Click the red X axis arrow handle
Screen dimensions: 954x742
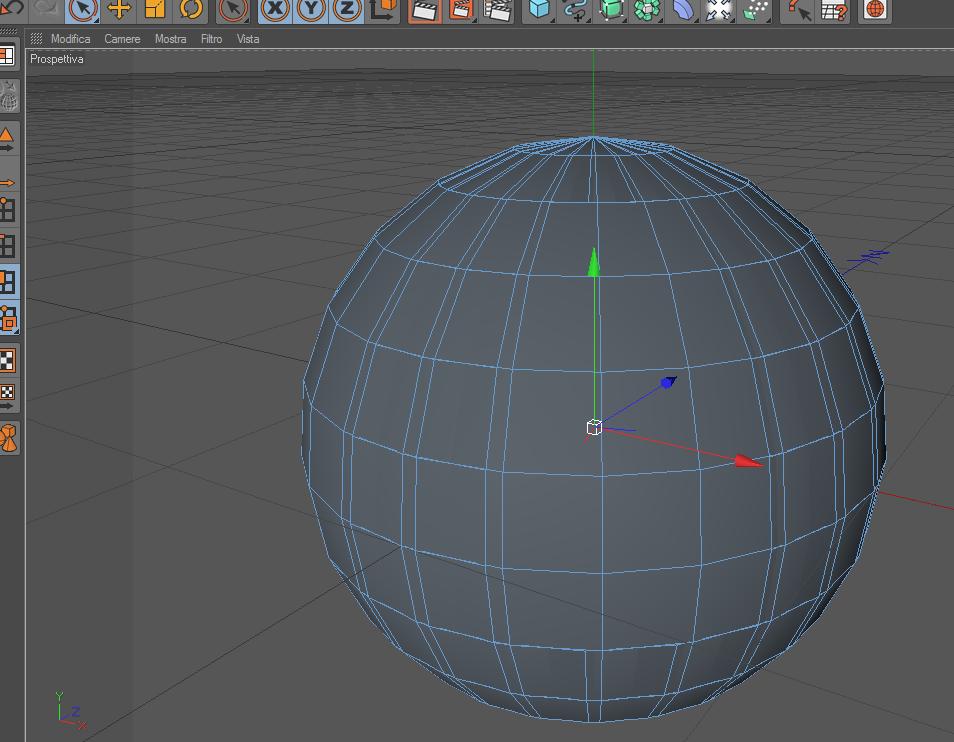click(x=748, y=462)
